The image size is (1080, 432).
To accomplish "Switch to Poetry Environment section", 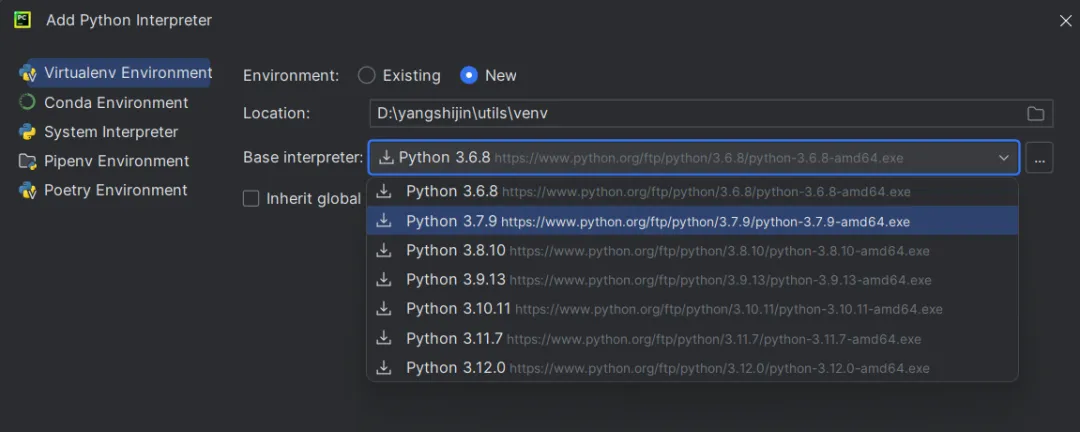I will point(115,190).
